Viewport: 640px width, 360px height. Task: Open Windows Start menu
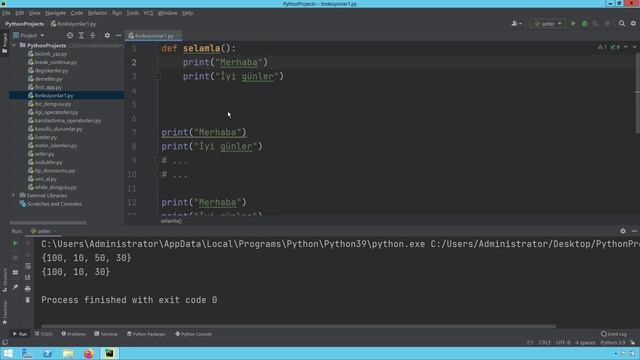coord(8,353)
